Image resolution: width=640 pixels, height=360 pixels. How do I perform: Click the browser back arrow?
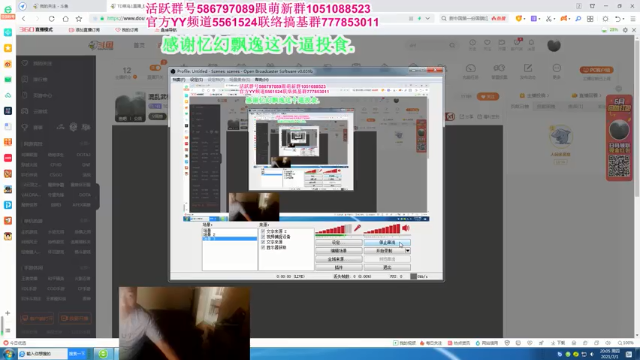pyautogui.click(x=24, y=19)
